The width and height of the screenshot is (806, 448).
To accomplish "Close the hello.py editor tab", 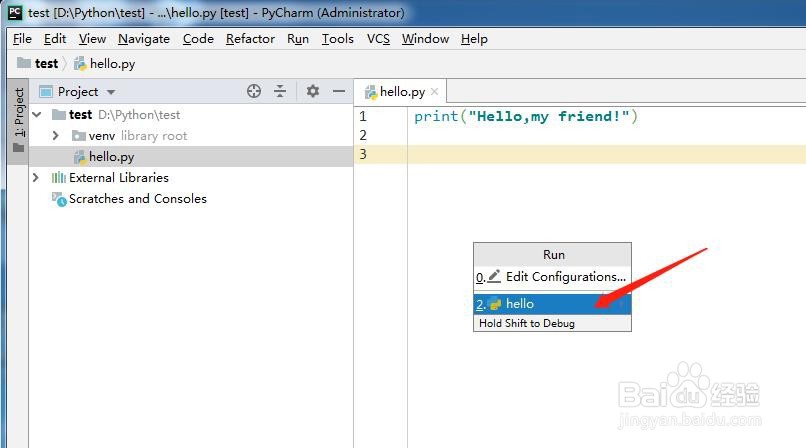I will 434,91.
